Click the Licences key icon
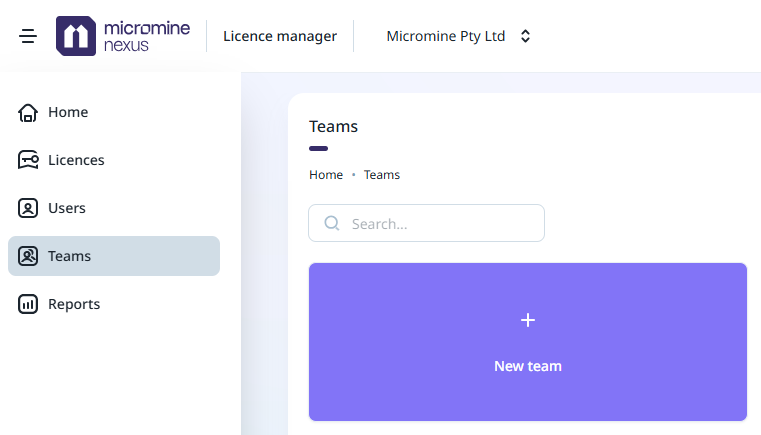This screenshot has width=761, height=435. click(x=28, y=160)
